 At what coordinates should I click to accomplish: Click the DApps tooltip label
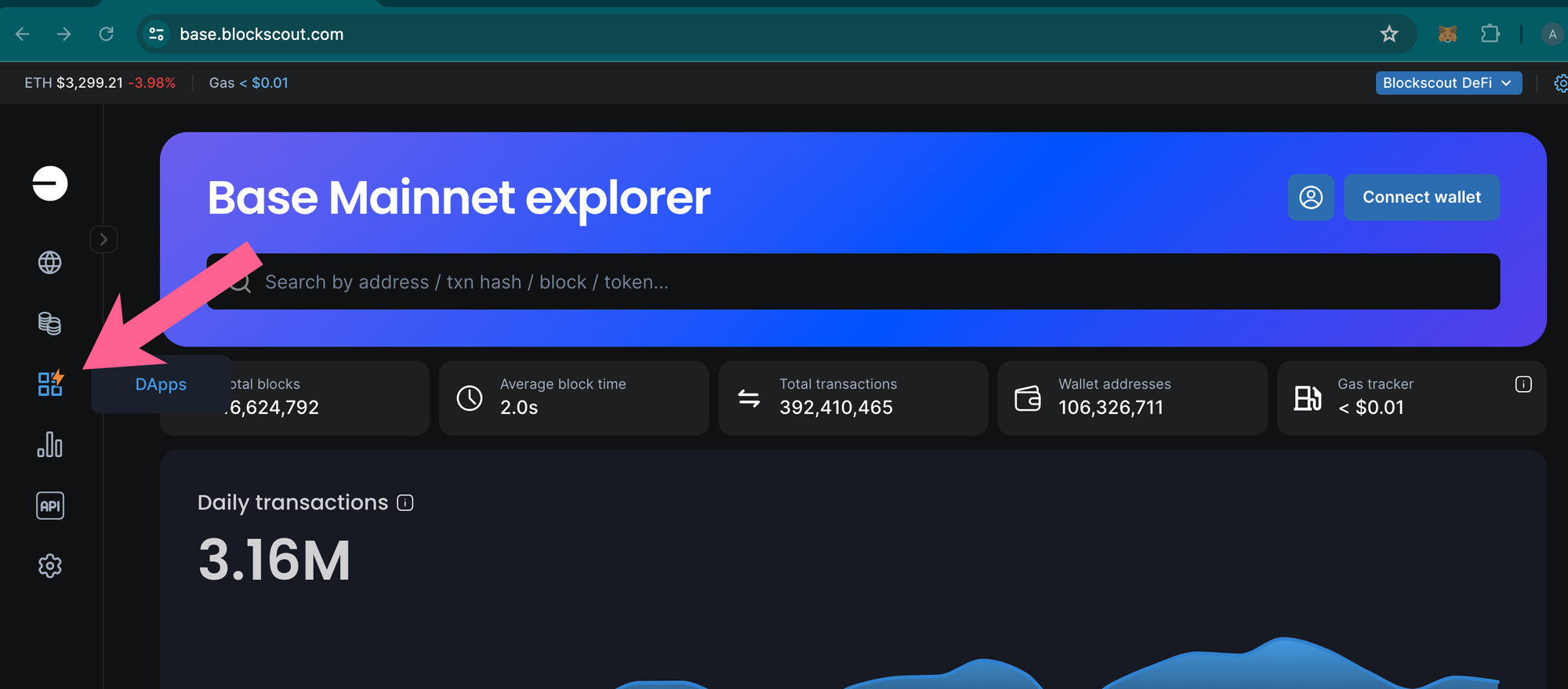pyautogui.click(x=161, y=384)
